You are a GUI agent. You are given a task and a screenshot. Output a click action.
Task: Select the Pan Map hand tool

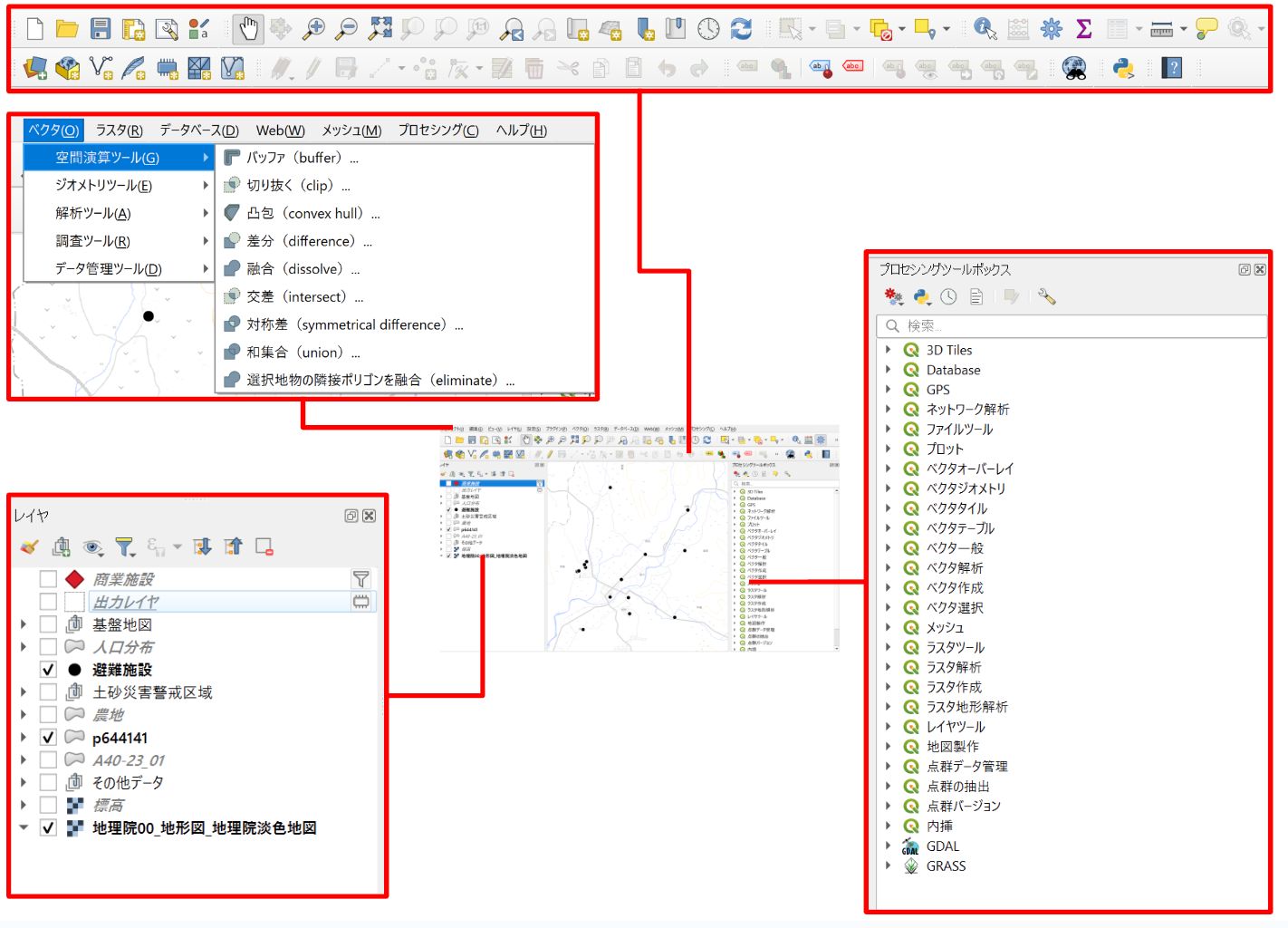pos(247,29)
